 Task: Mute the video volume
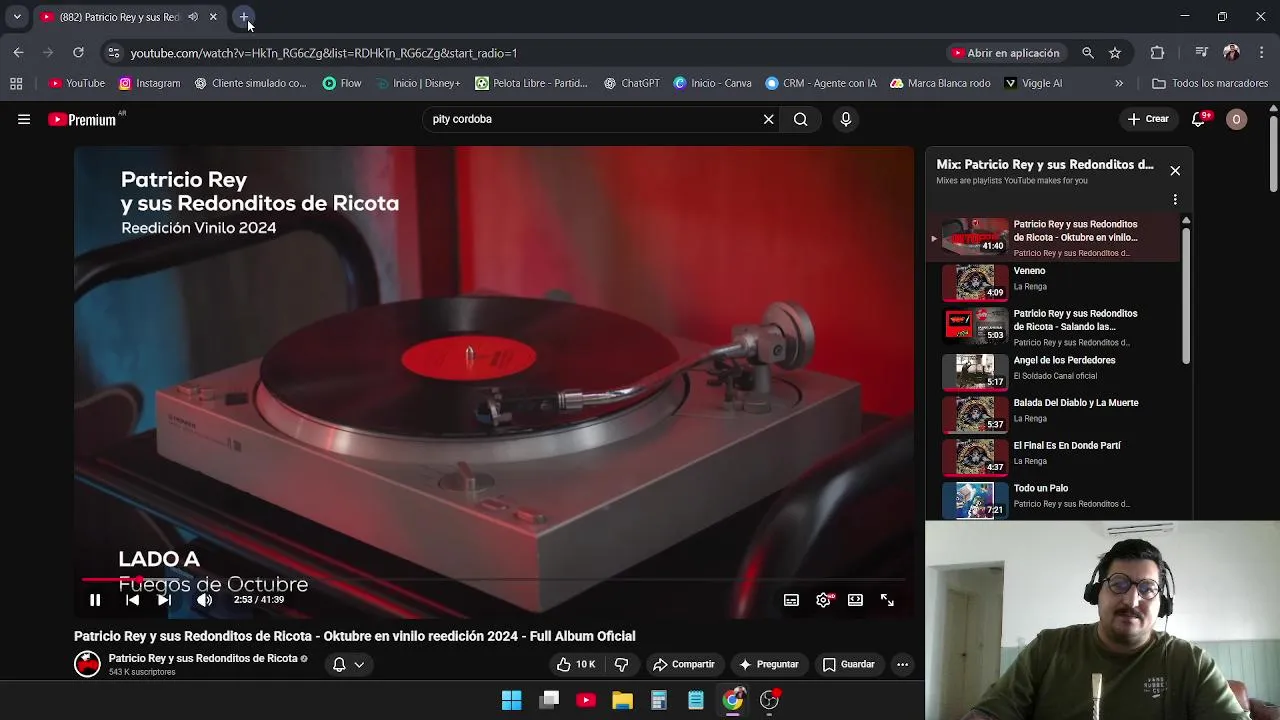[x=204, y=600]
